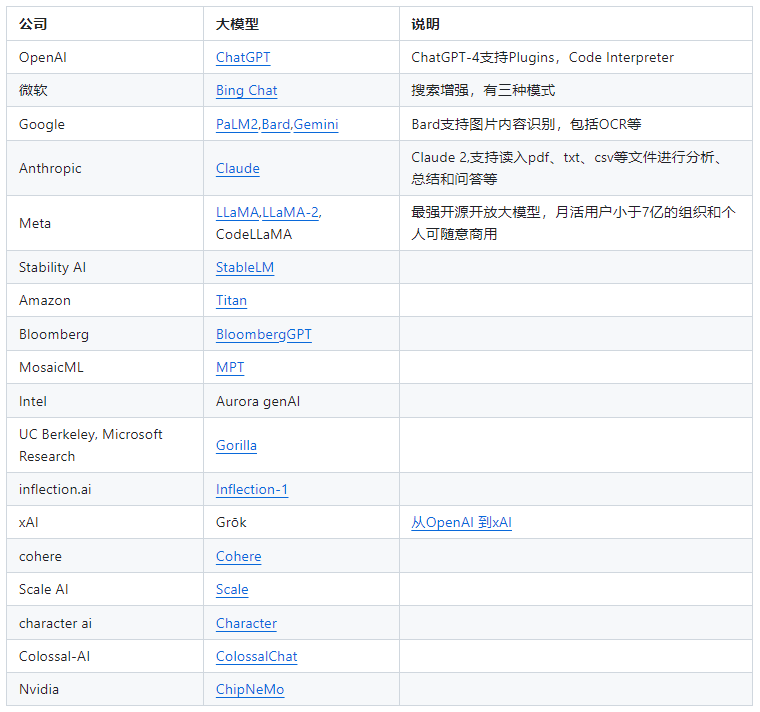Click the Bard支持图片内容识别 description
The image size is (760, 712).
[x=526, y=124]
